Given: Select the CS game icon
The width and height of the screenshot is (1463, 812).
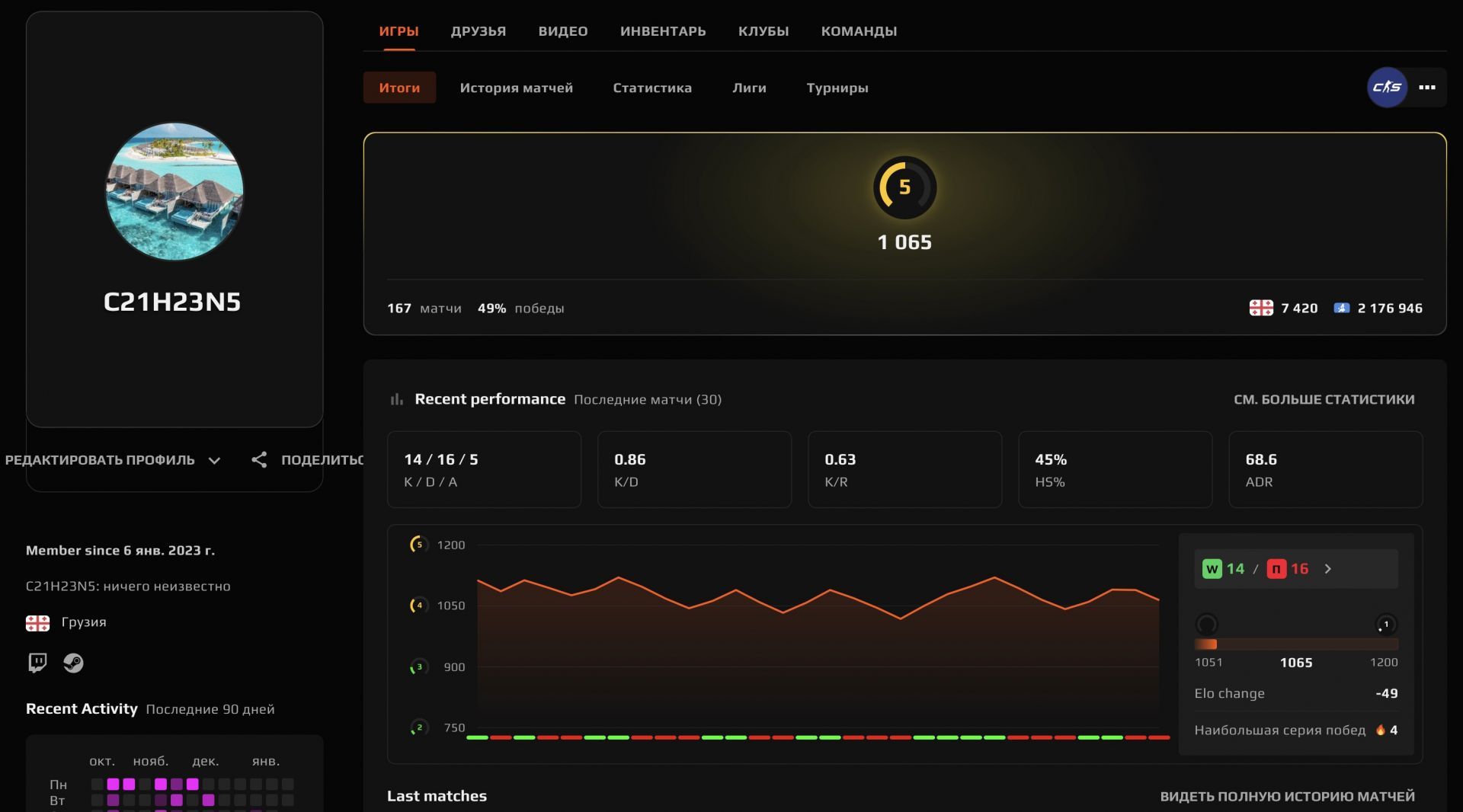Looking at the screenshot, I should tap(1387, 88).
